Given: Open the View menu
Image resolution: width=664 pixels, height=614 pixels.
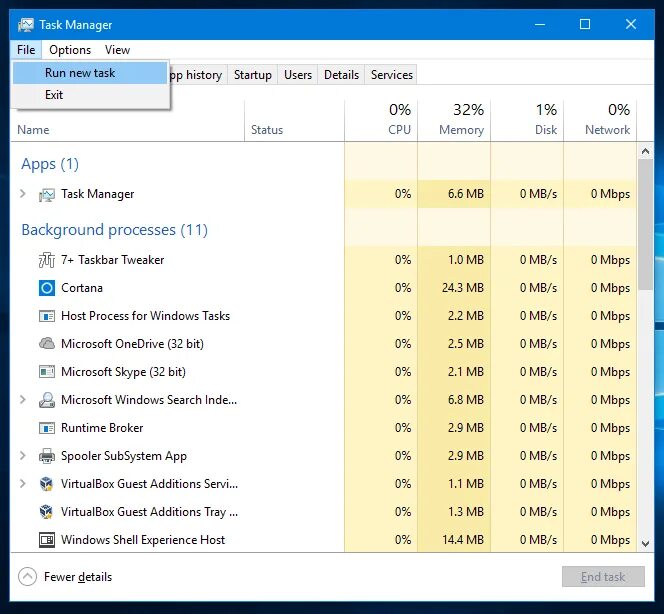Looking at the screenshot, I should [x=117, y=50].
